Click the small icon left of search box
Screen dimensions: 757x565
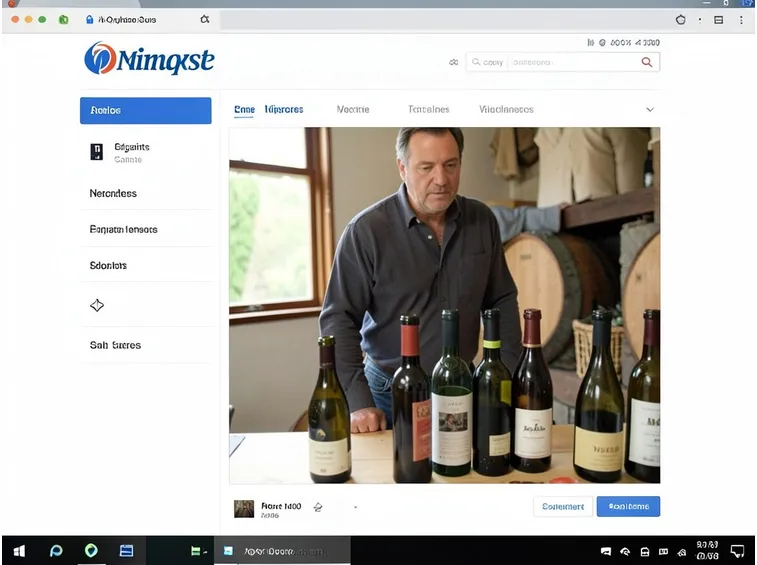pyautogui.click(x=453, y=62)
